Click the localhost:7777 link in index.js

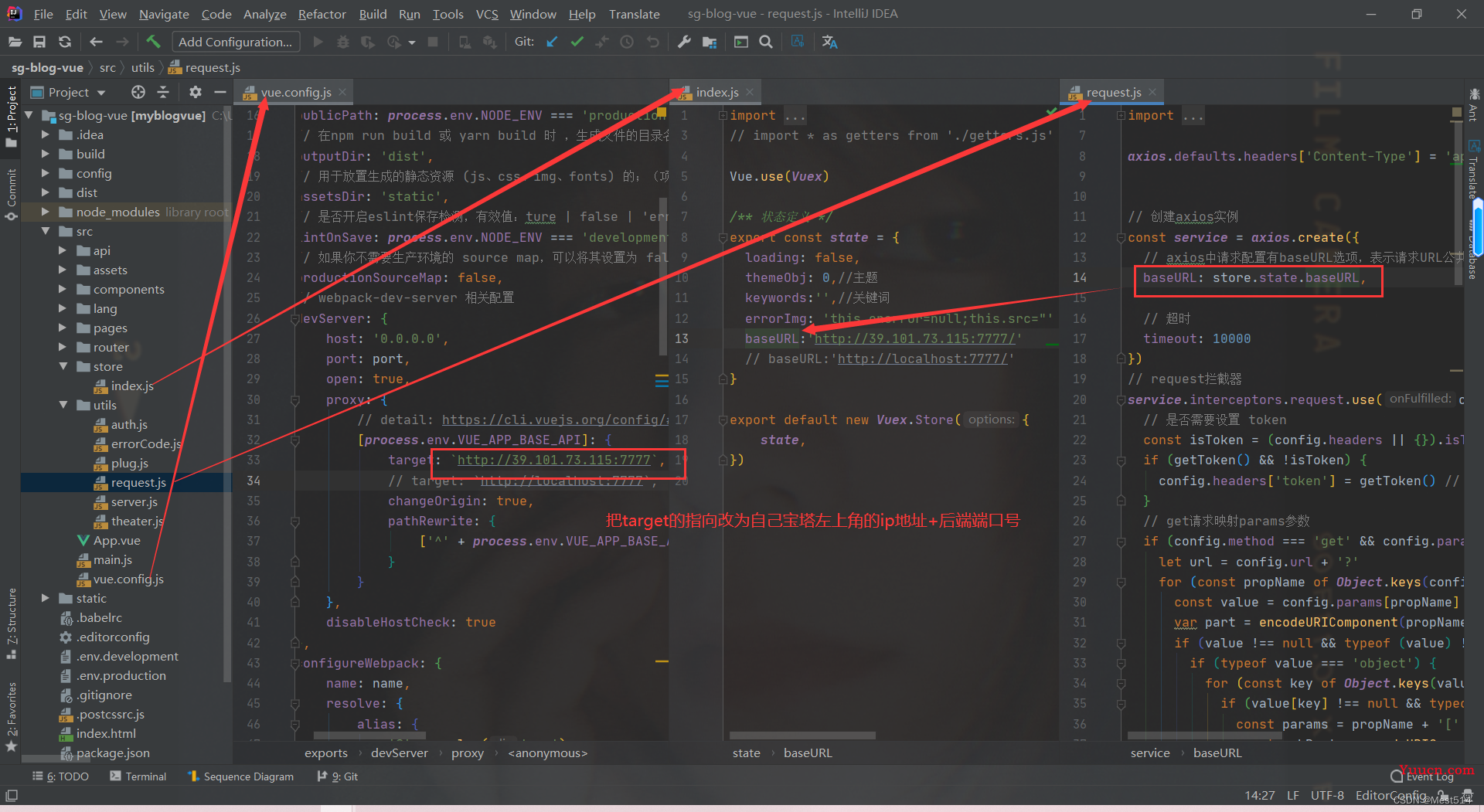point(922,358)
